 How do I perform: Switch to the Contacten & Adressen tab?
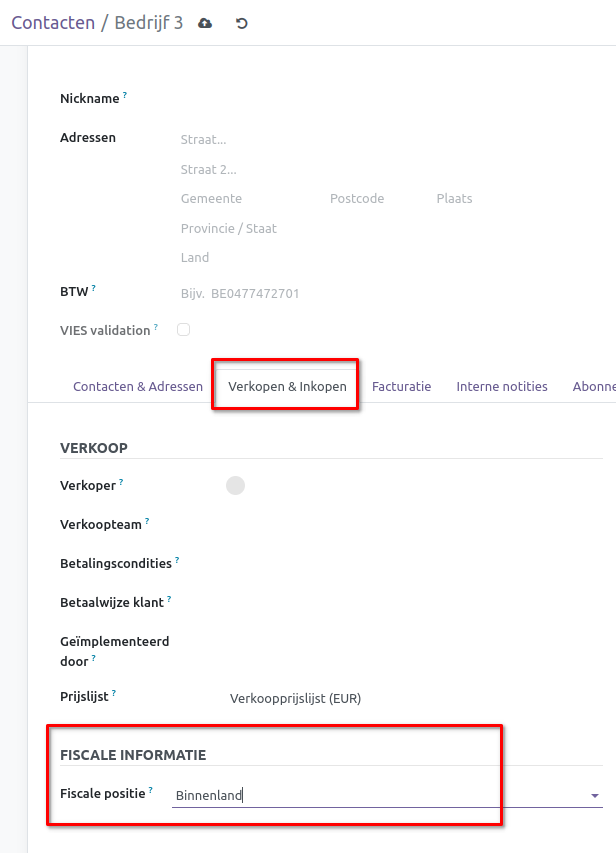pyautogui.click(x=138, y=386)
